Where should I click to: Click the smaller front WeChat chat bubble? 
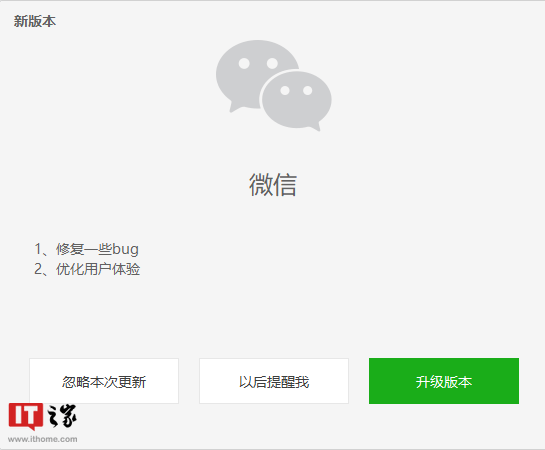[x=296, y=100]
